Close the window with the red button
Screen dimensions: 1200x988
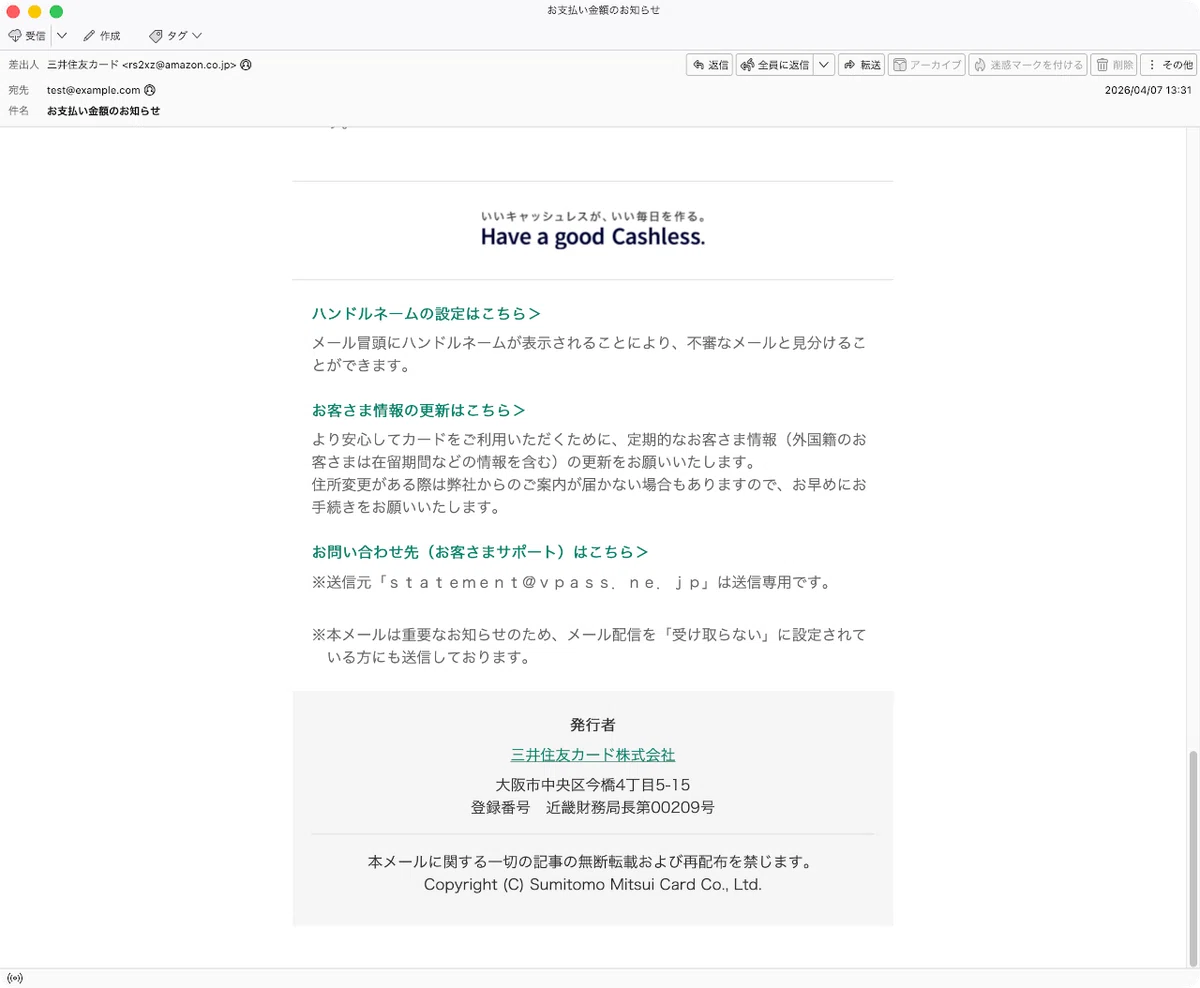pyautogui.click(x=13, y=11)
